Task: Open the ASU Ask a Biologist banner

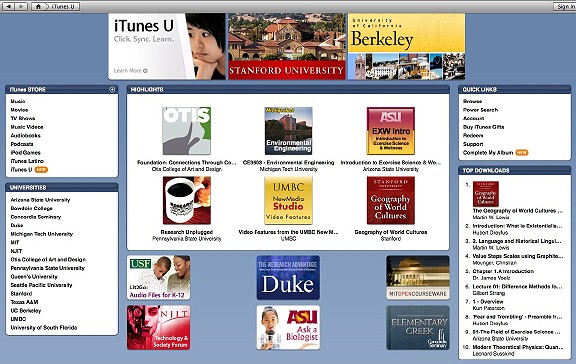Action: pyautogui.click(x=288, y=327)
